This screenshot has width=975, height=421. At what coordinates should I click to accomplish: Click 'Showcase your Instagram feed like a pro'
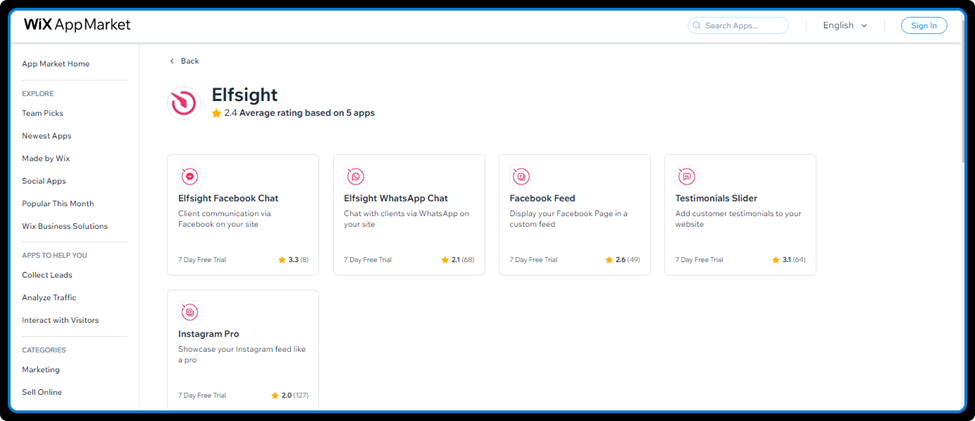tap(242, 354)
